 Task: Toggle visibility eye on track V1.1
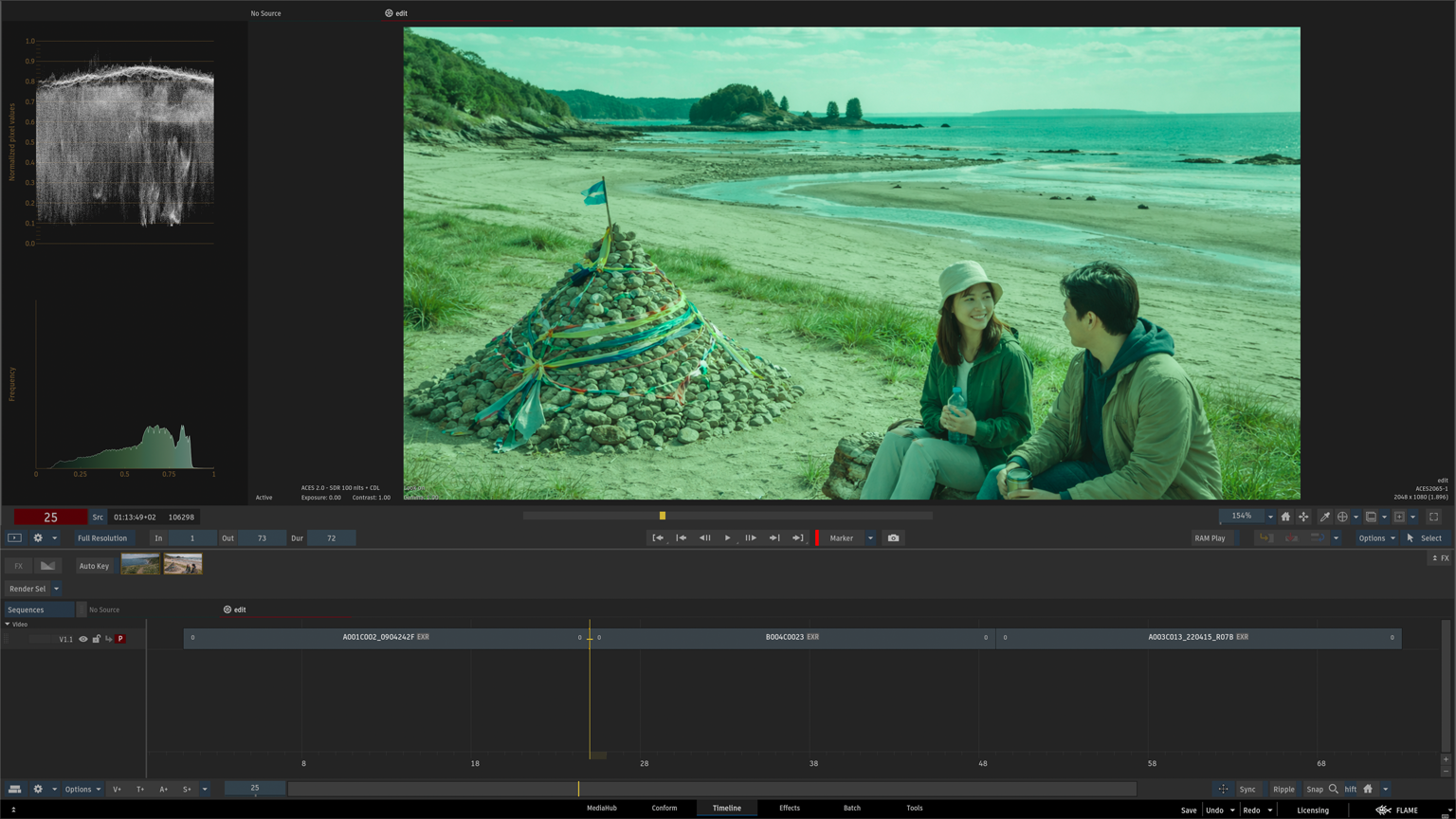(83, 639)
